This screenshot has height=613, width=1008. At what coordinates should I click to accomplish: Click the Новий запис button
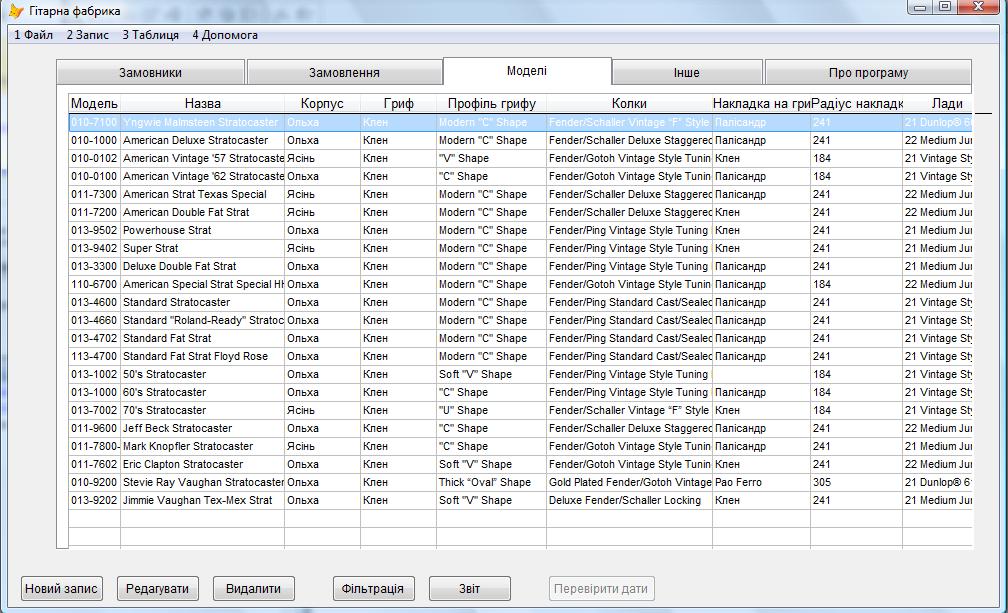(x=61, y=589)
